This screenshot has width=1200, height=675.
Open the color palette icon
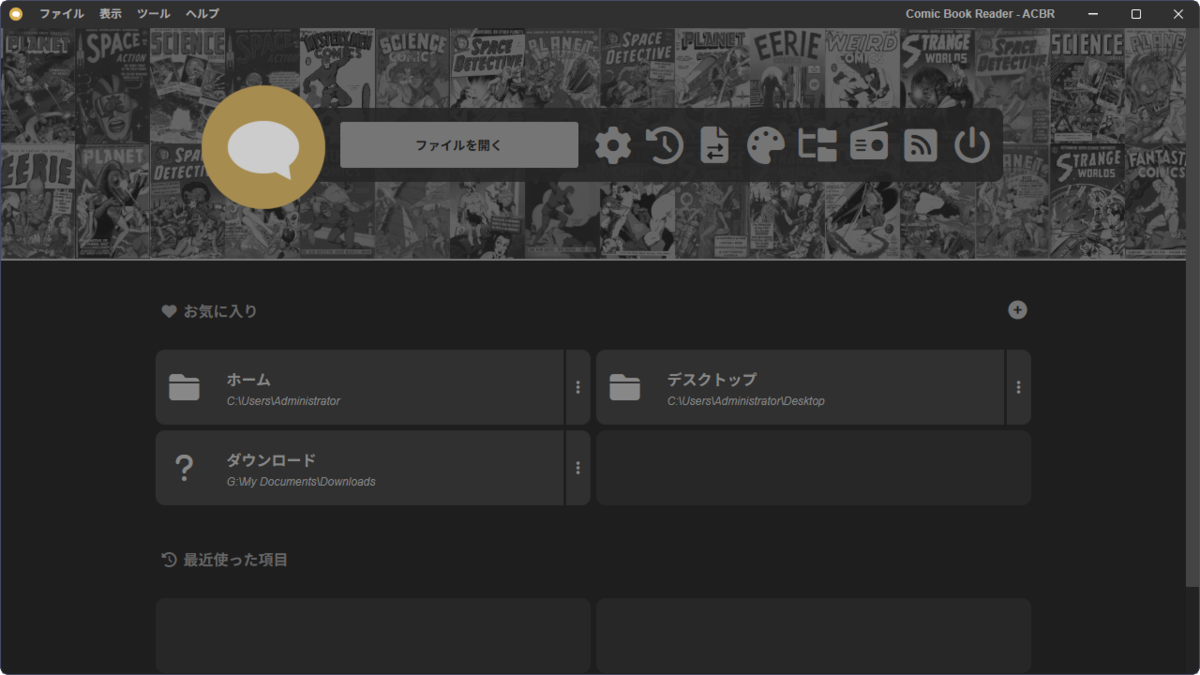pos(766,146)
